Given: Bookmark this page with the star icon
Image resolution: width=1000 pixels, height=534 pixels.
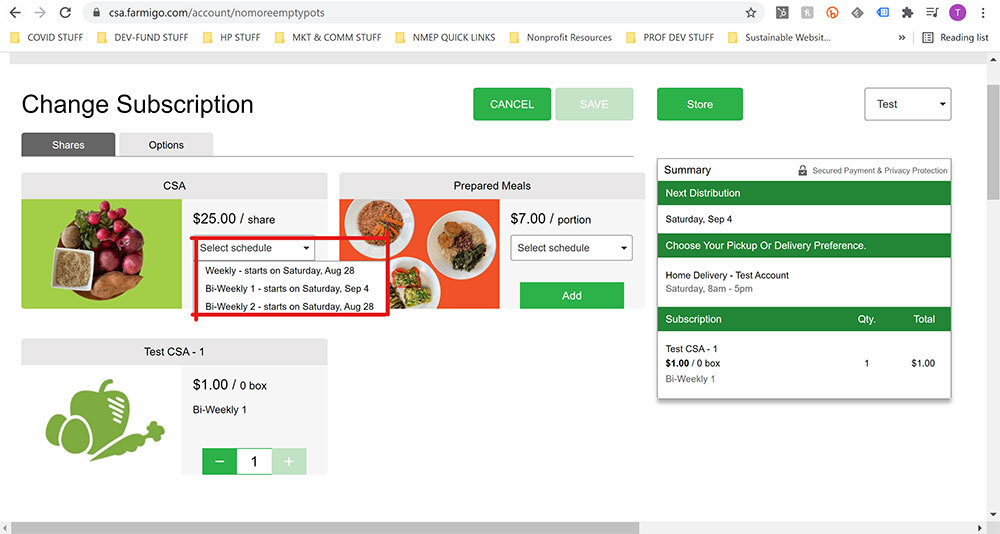Looking at the screenshot, I should point(751,12).
